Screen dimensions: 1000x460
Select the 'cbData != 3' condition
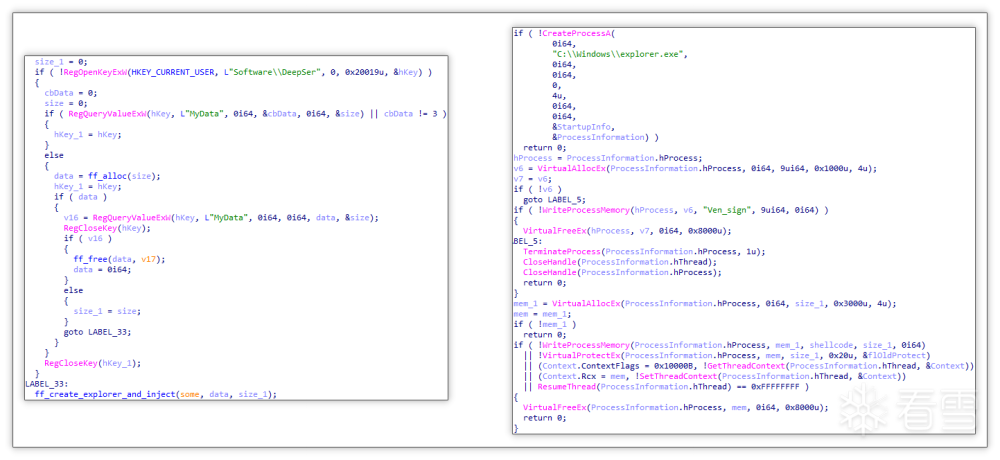point(412,114)
